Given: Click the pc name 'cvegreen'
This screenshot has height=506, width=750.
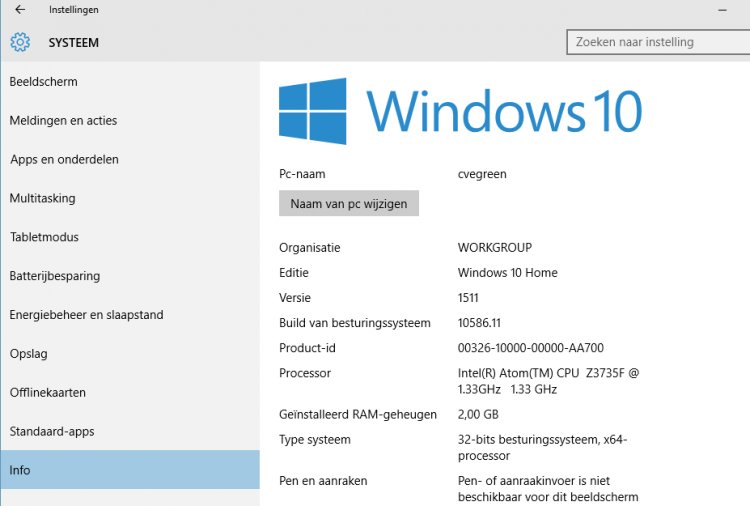Looking at the screenshot, I should (x=482, y=174).
